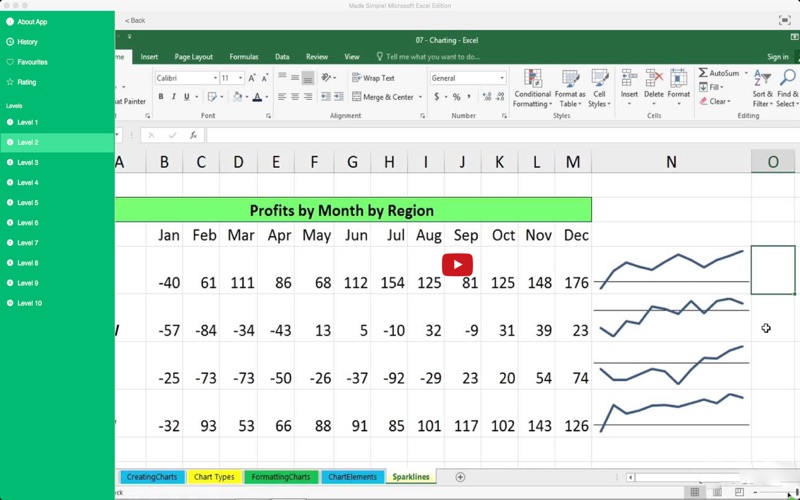Increase font size with the larger A icon
The height and width of the screenshot is (500, 800).
(x=252, y=78)
